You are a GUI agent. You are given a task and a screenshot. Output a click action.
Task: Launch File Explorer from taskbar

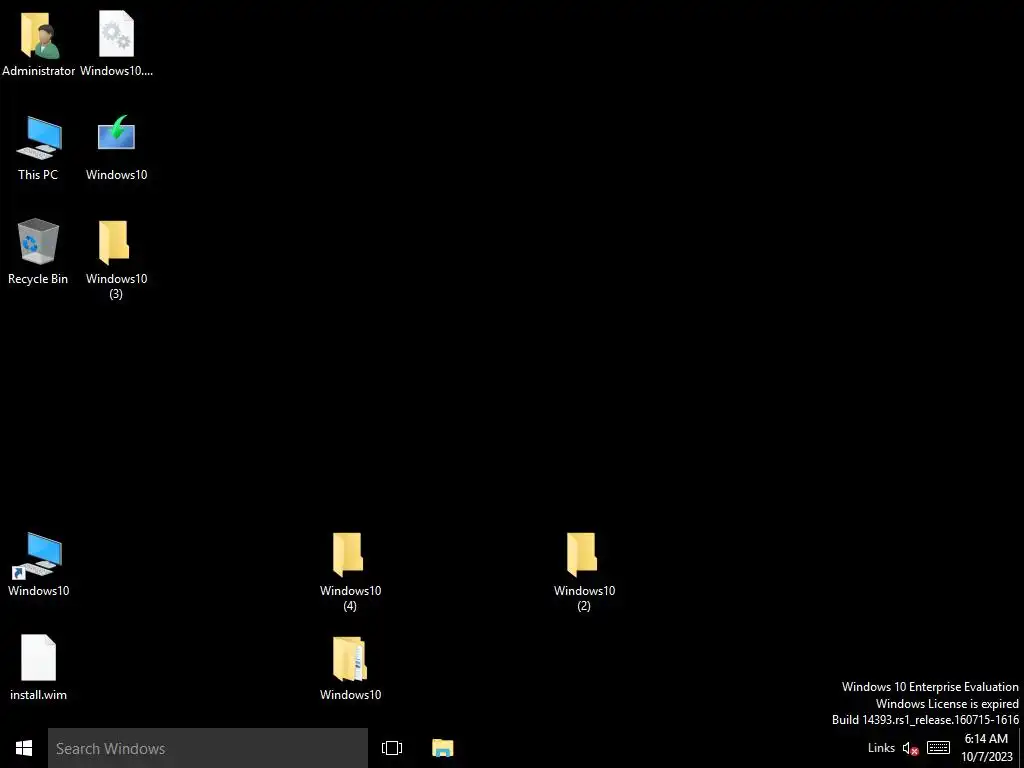click(443, 748)
